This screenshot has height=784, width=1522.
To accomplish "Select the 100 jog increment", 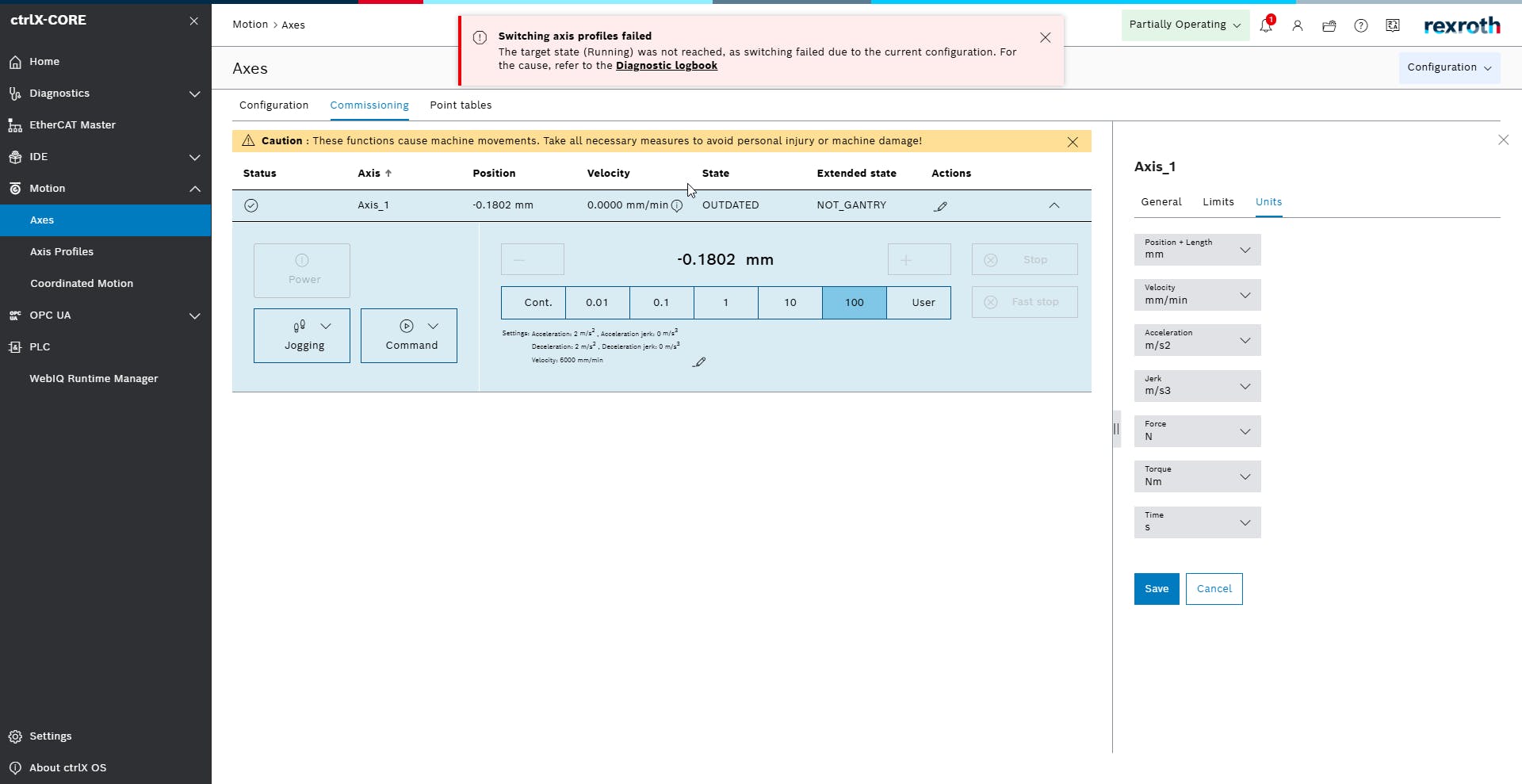I will coord(854,303).
